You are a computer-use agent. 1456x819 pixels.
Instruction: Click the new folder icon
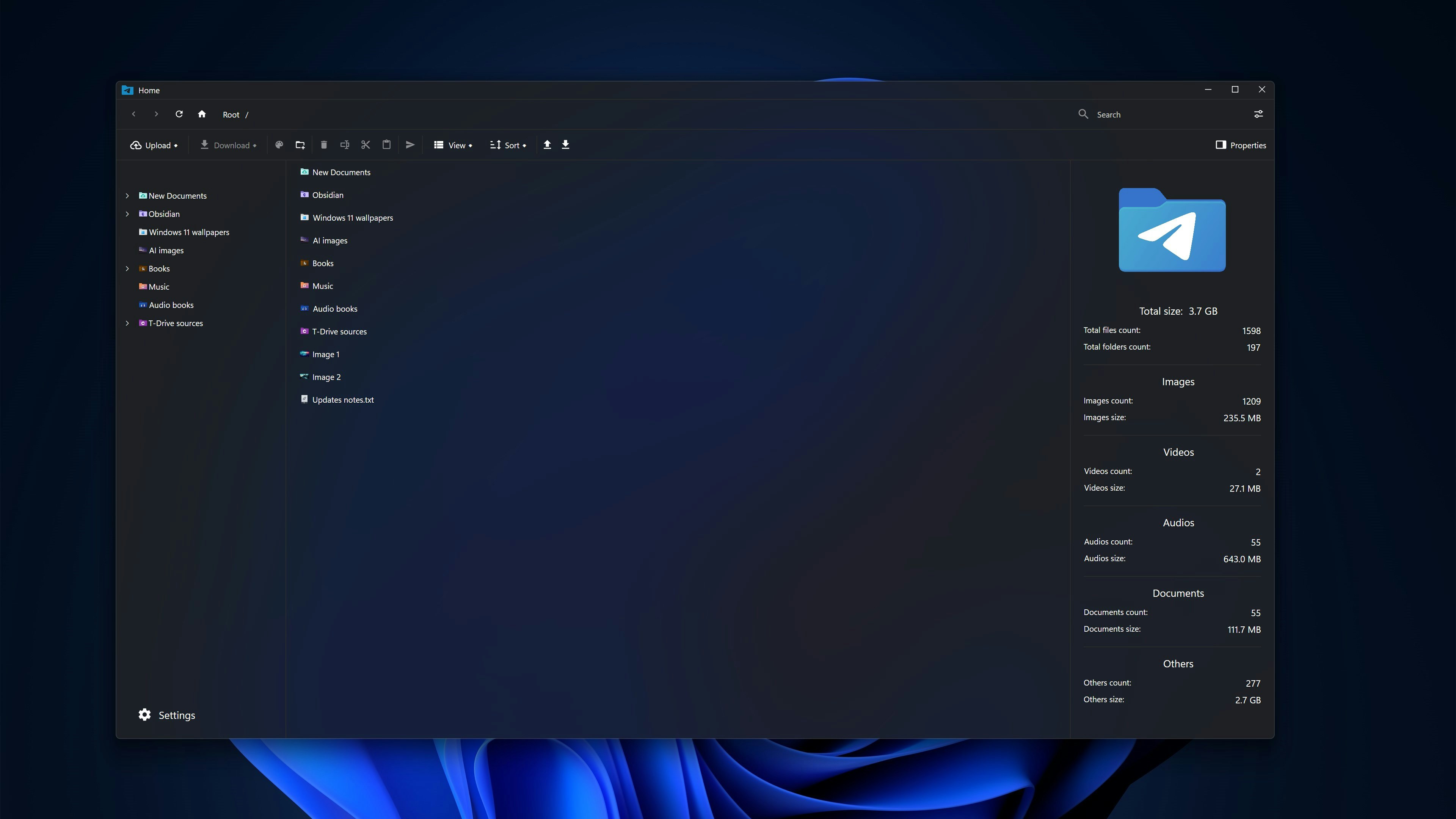tap(300, 145)
